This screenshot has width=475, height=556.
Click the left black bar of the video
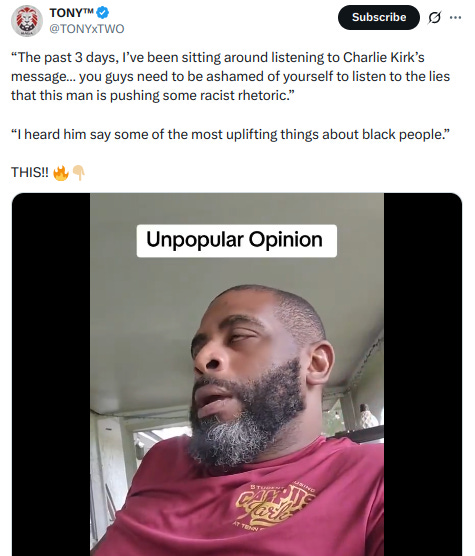[51, 374]
